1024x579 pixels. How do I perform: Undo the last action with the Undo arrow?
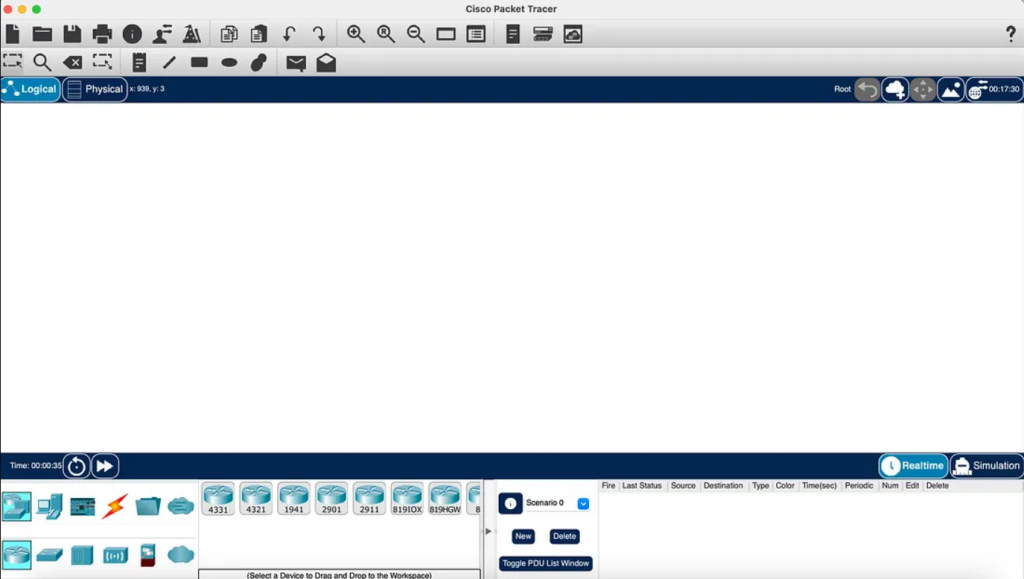pyautogui.click(x=289, y=34)
